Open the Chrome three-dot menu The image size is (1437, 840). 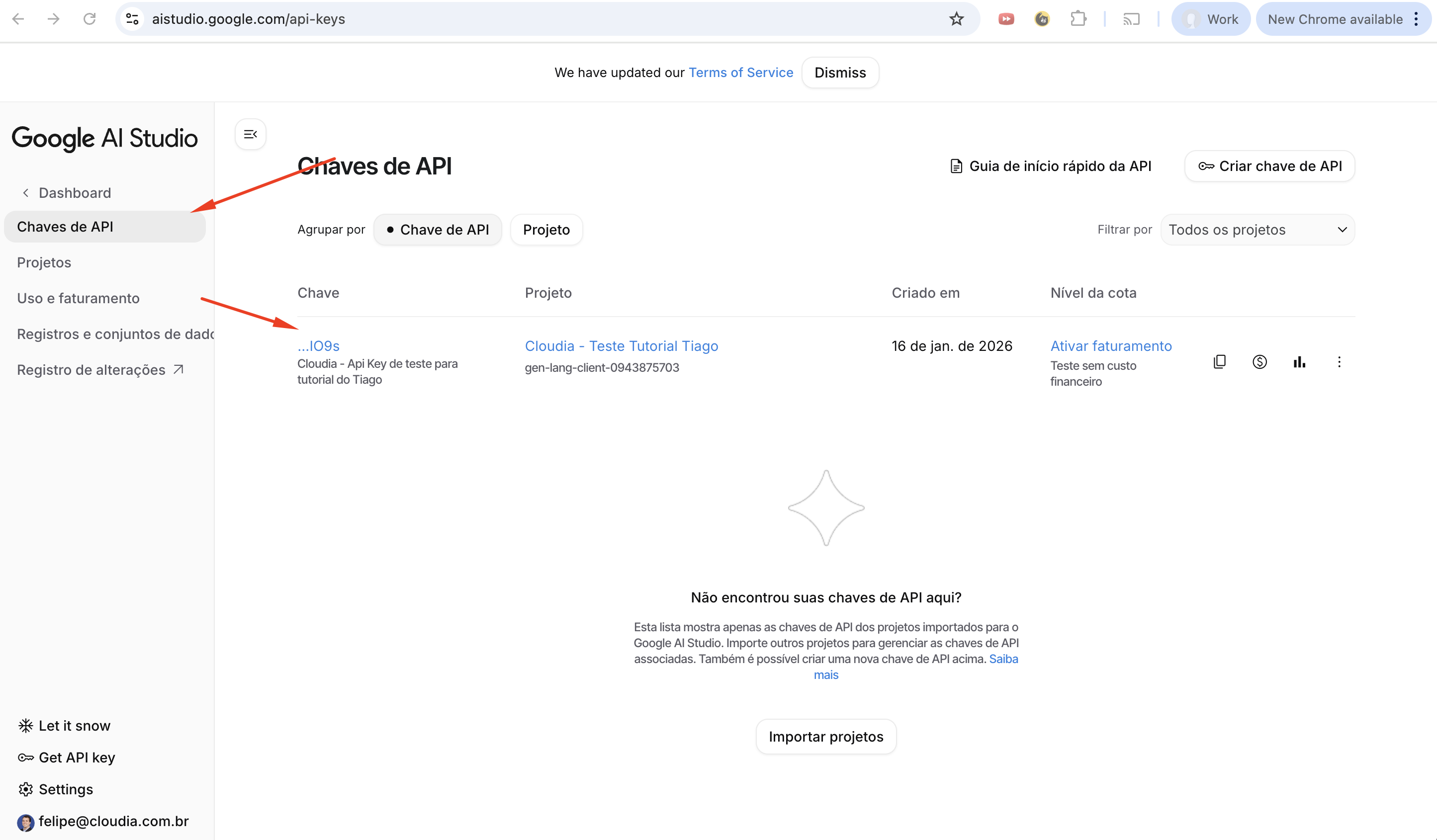[x=1417, y=19]
